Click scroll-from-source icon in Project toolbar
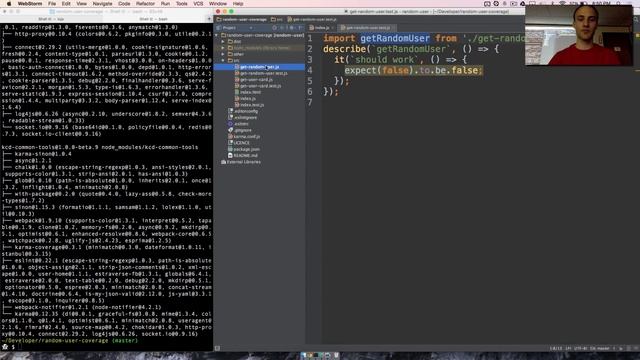This screenshot has width=640, height=360. pyautogui.click(x=275, y=28)
